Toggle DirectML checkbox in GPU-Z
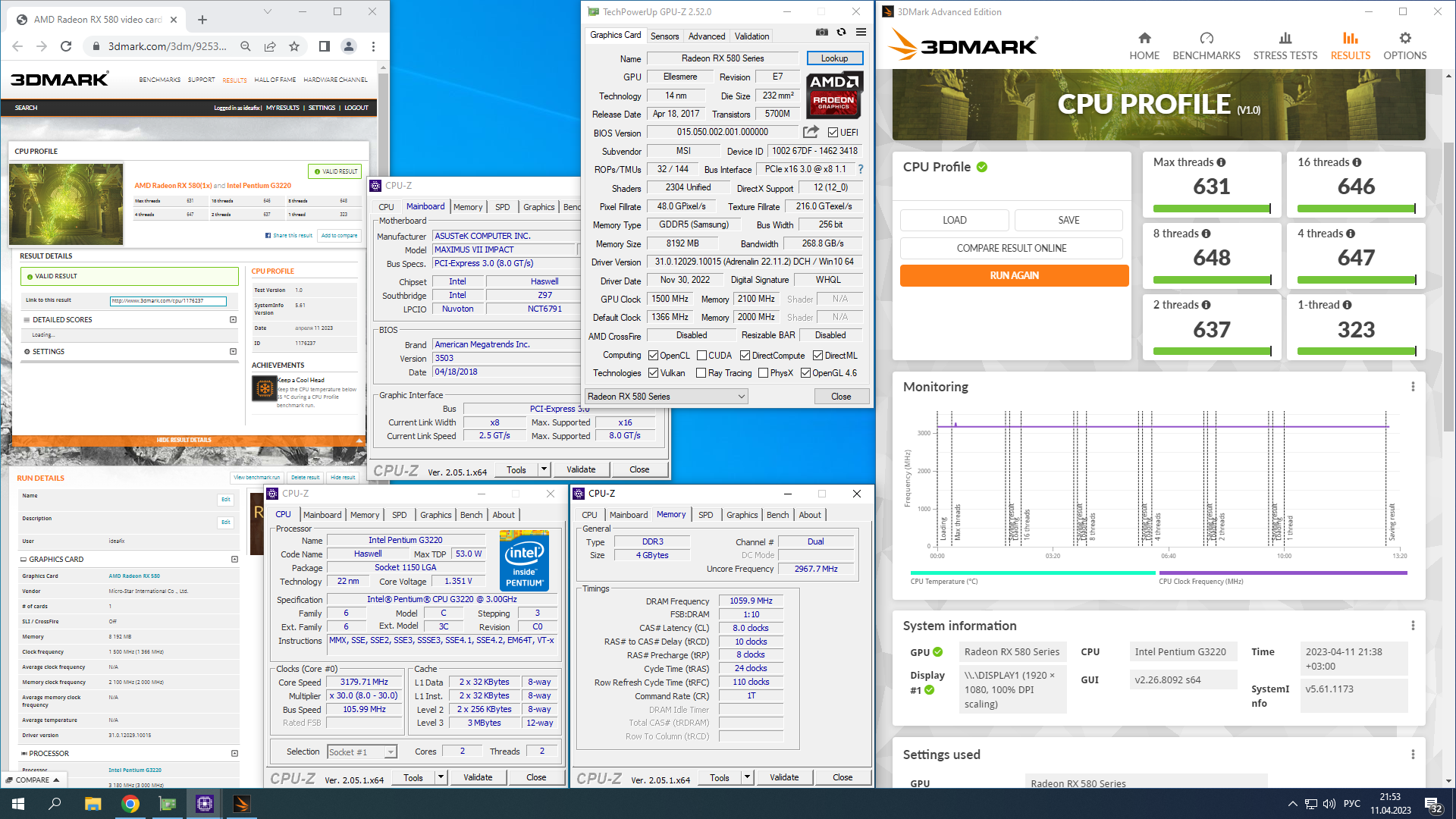The image size is (1456, 819). click(x=817, y=356)
